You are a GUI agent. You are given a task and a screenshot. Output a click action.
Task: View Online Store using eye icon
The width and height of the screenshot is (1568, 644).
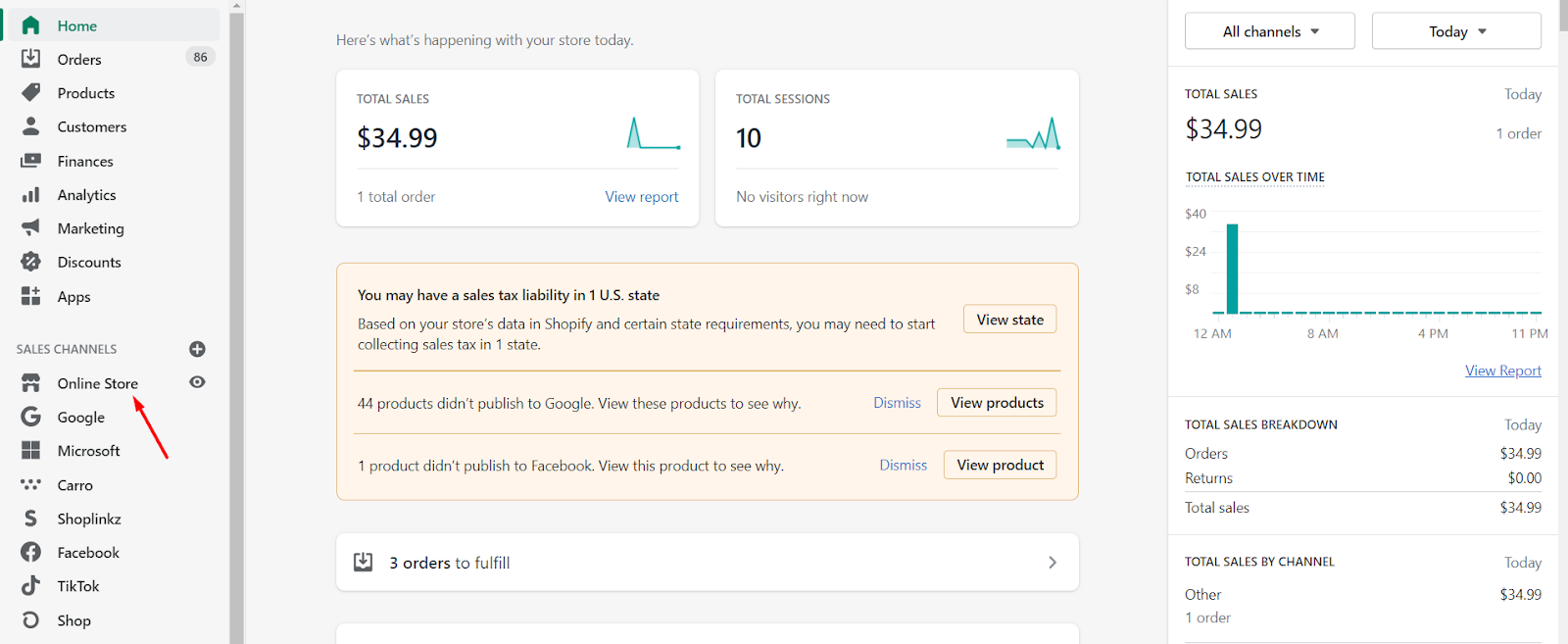coord(197,382)
